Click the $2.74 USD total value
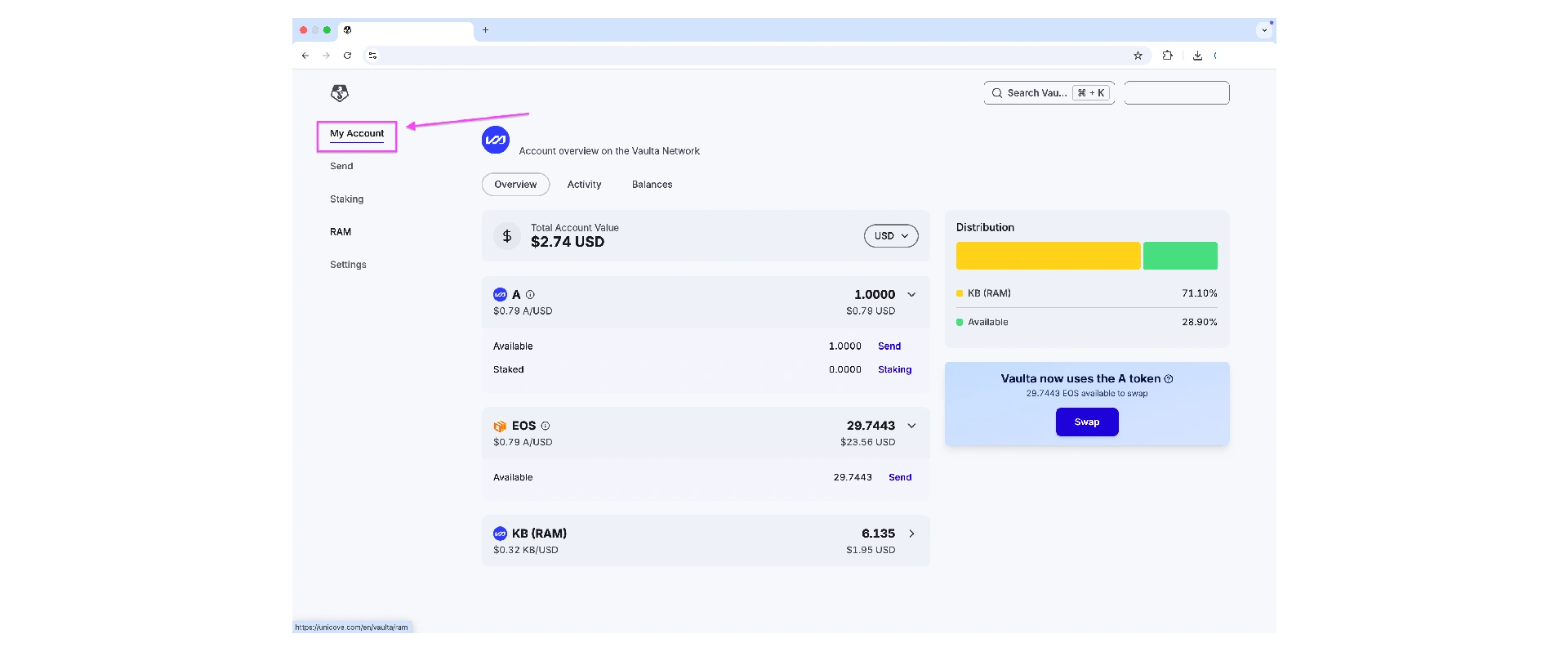The width and height of the screenshot is (1568, 652). [568, 242]
